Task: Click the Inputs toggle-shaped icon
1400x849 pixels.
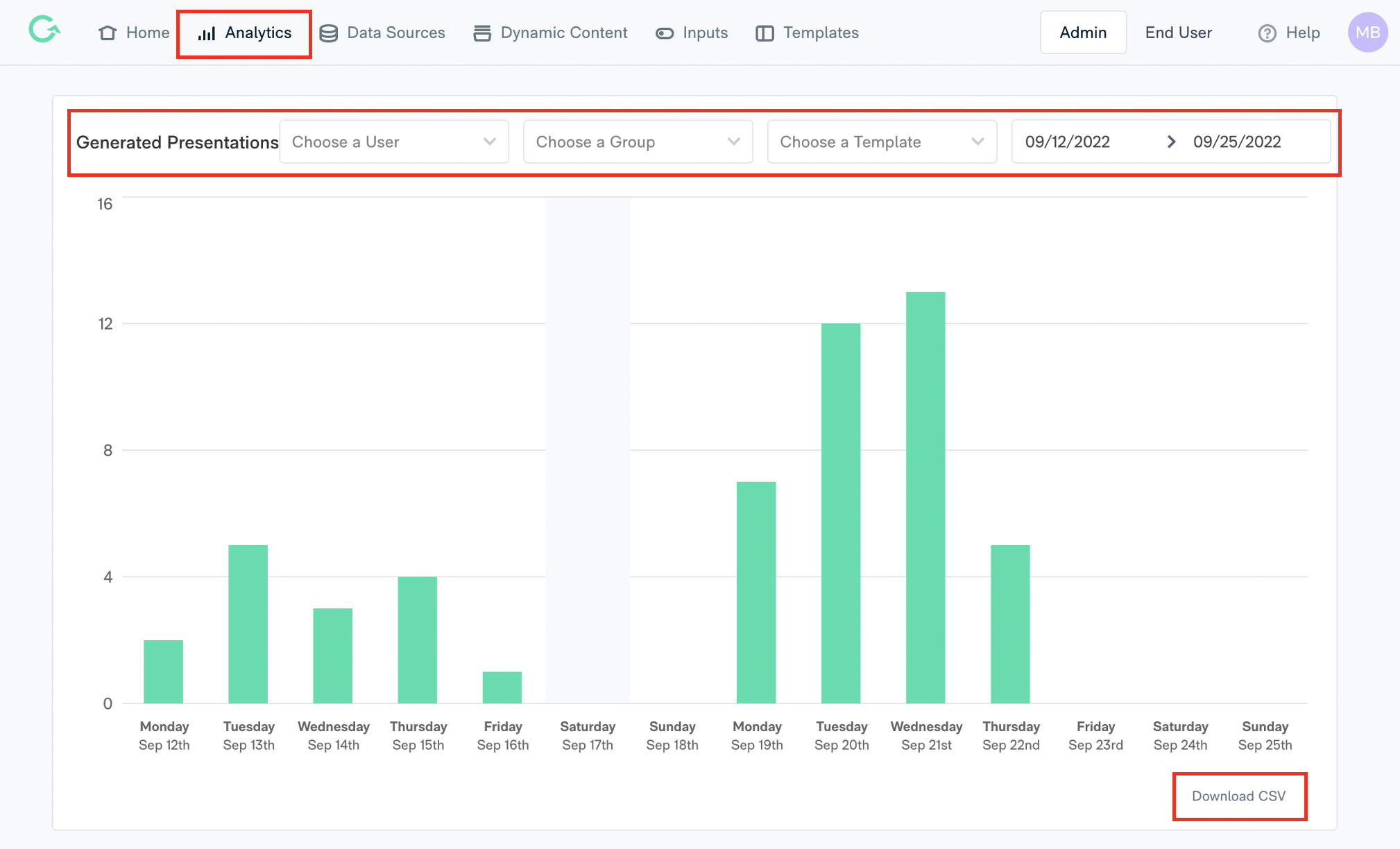Action: tap(665, 33)
